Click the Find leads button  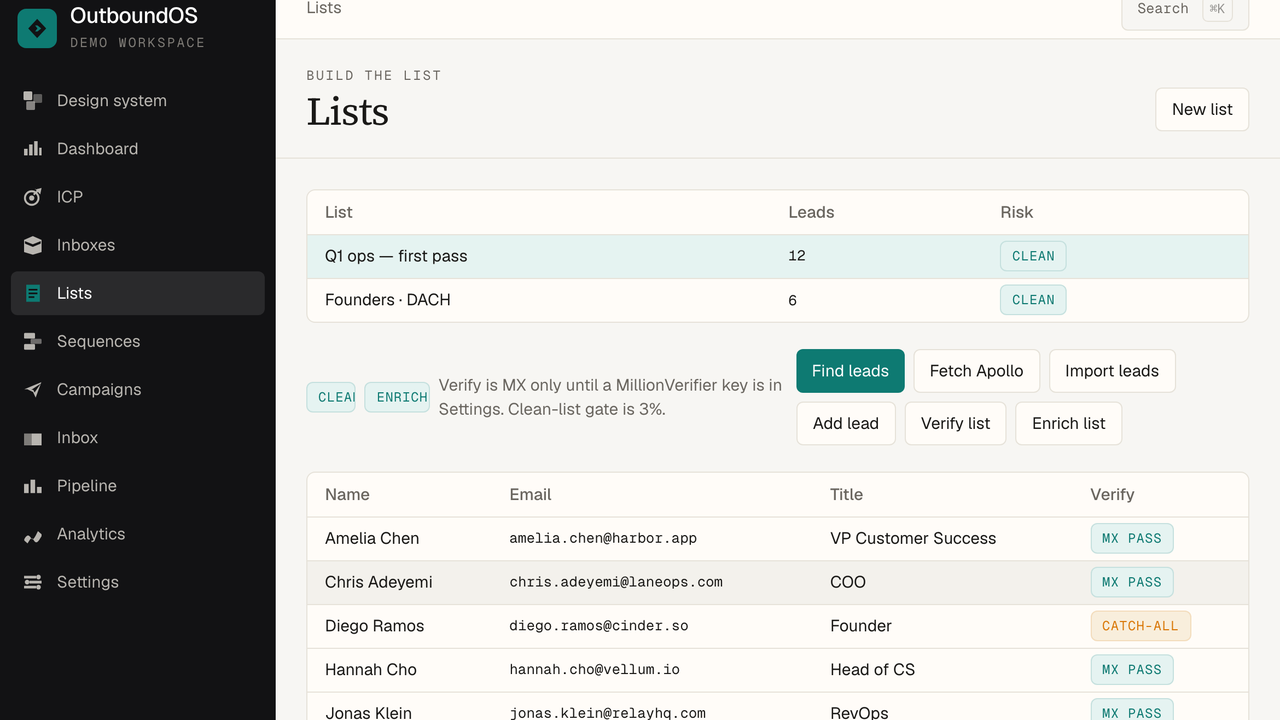pyautogui.click(x=850, y=371)
